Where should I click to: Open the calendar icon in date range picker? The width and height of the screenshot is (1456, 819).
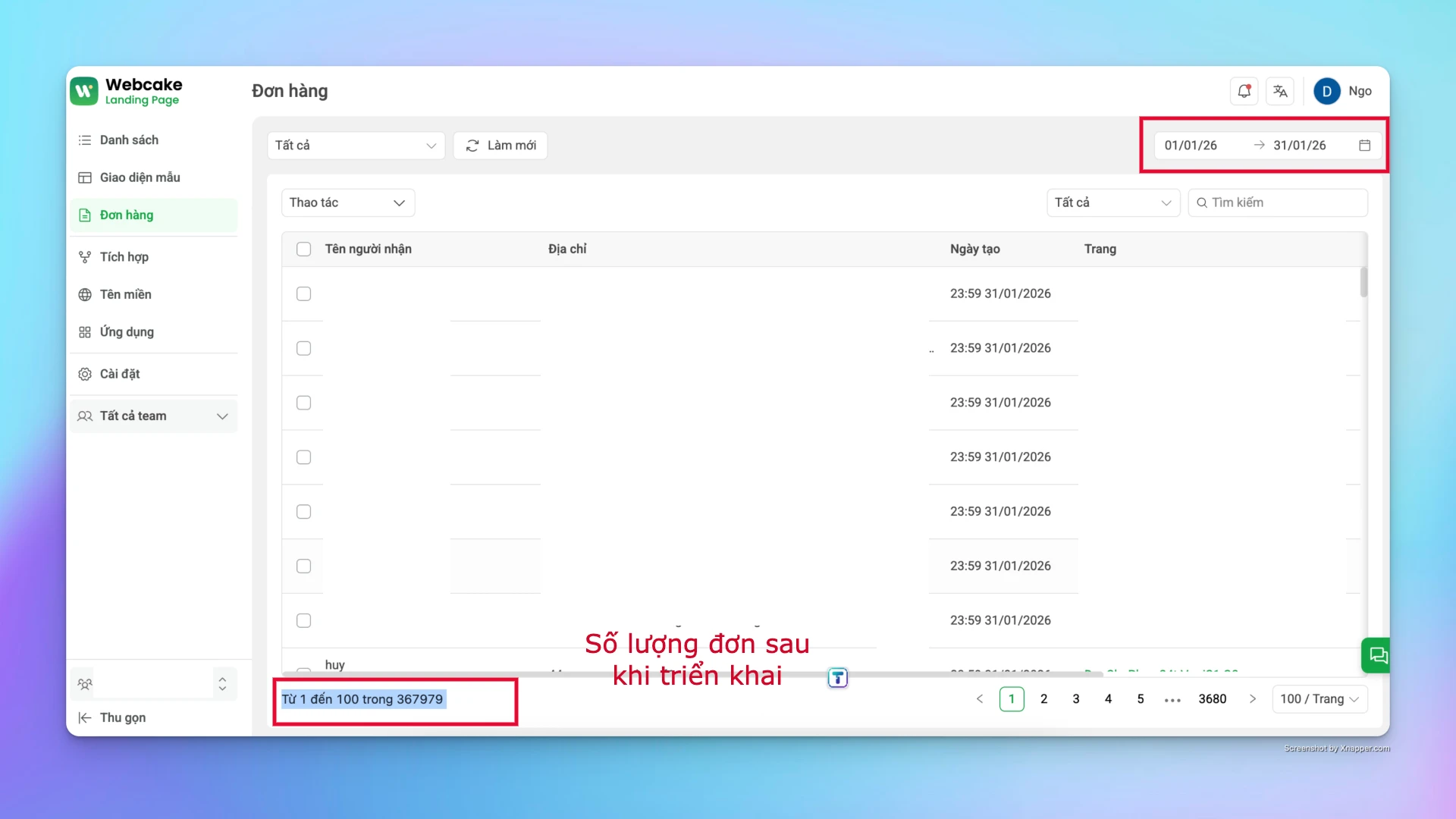click(1366, 145)
